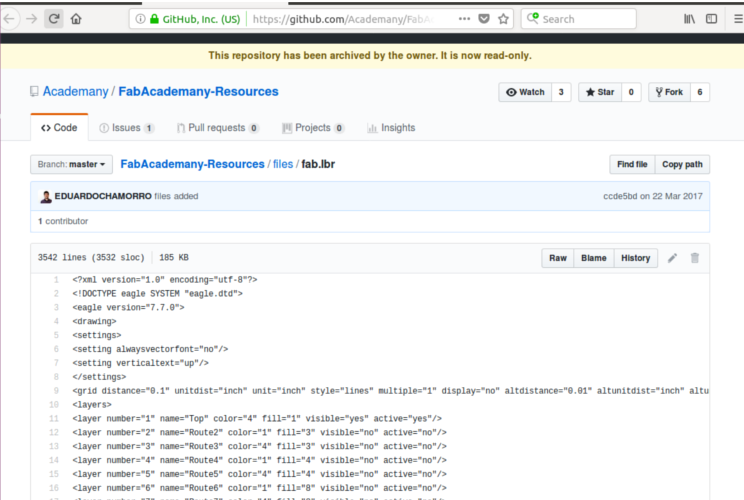Fork the repository
This screenshot has width=744, height=500.
pos(669,92)
